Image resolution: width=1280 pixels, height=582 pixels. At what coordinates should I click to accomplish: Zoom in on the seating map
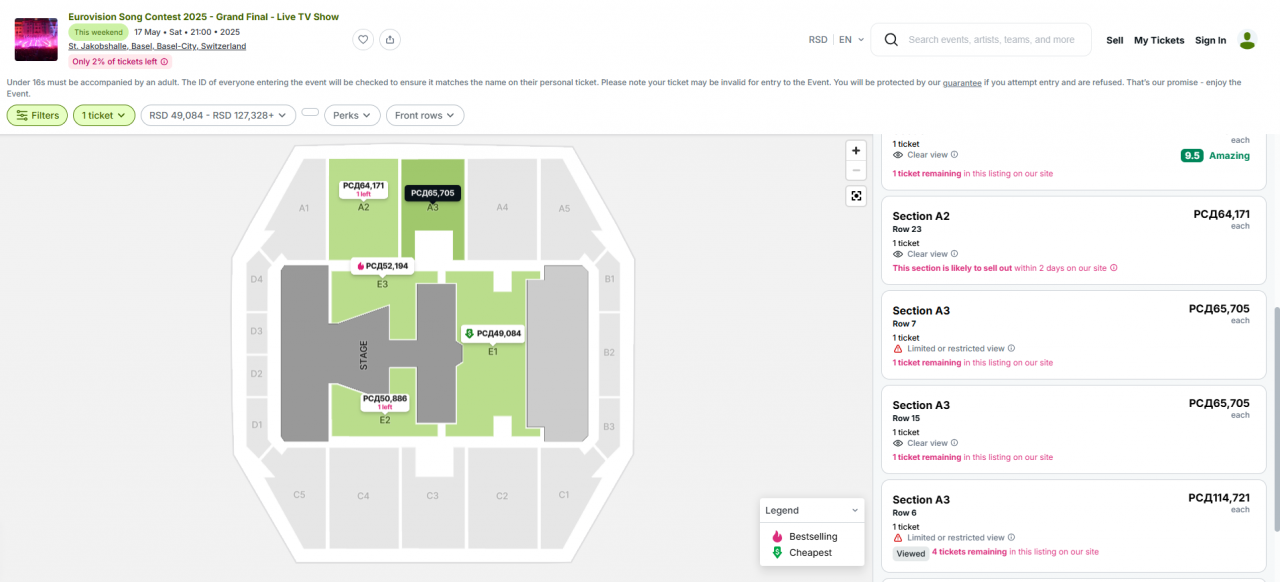pos(856,150)
